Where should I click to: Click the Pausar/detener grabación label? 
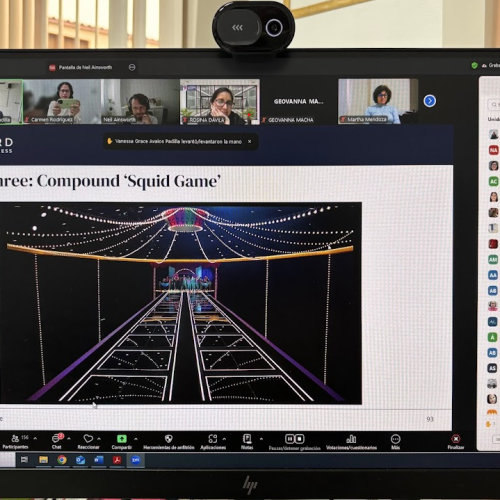tap(295, 448)
